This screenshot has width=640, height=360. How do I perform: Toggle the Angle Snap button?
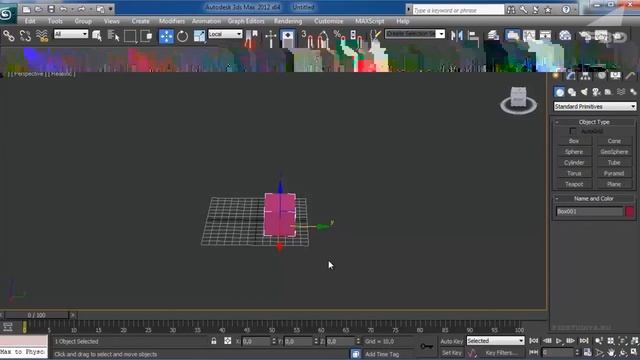pyautogui.click(x=322, y=38)
